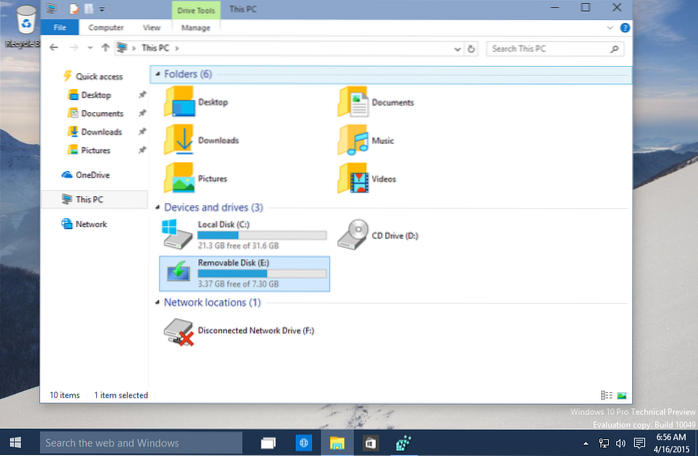The height and width of the screenshot is (456, 698).
Task: Click the Back navigation arrow
Action: click(x=54, y=48)
